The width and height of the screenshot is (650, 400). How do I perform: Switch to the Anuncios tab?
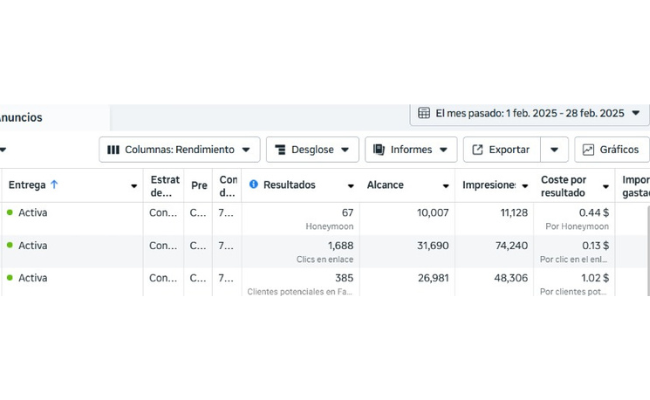coord(22,117)
